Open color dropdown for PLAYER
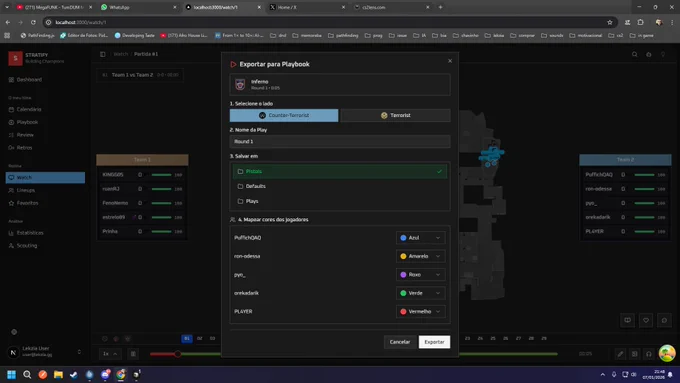680x383 pixels. click(x=420, y=311)
